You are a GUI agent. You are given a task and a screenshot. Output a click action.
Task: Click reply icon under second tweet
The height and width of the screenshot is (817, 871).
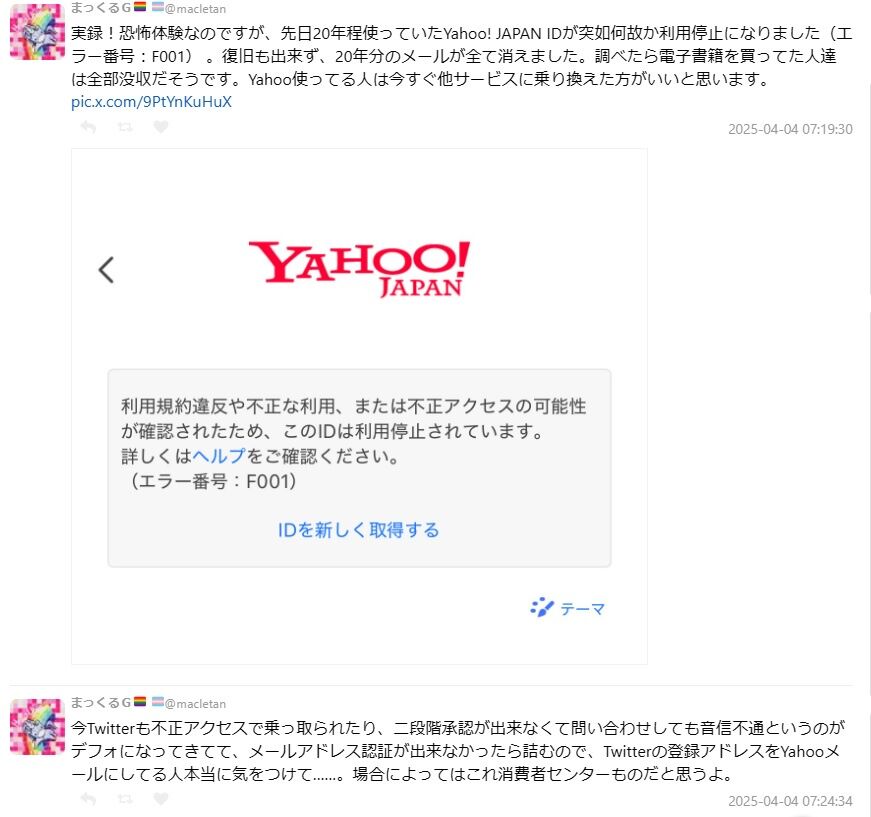click(x=88, y=799)
